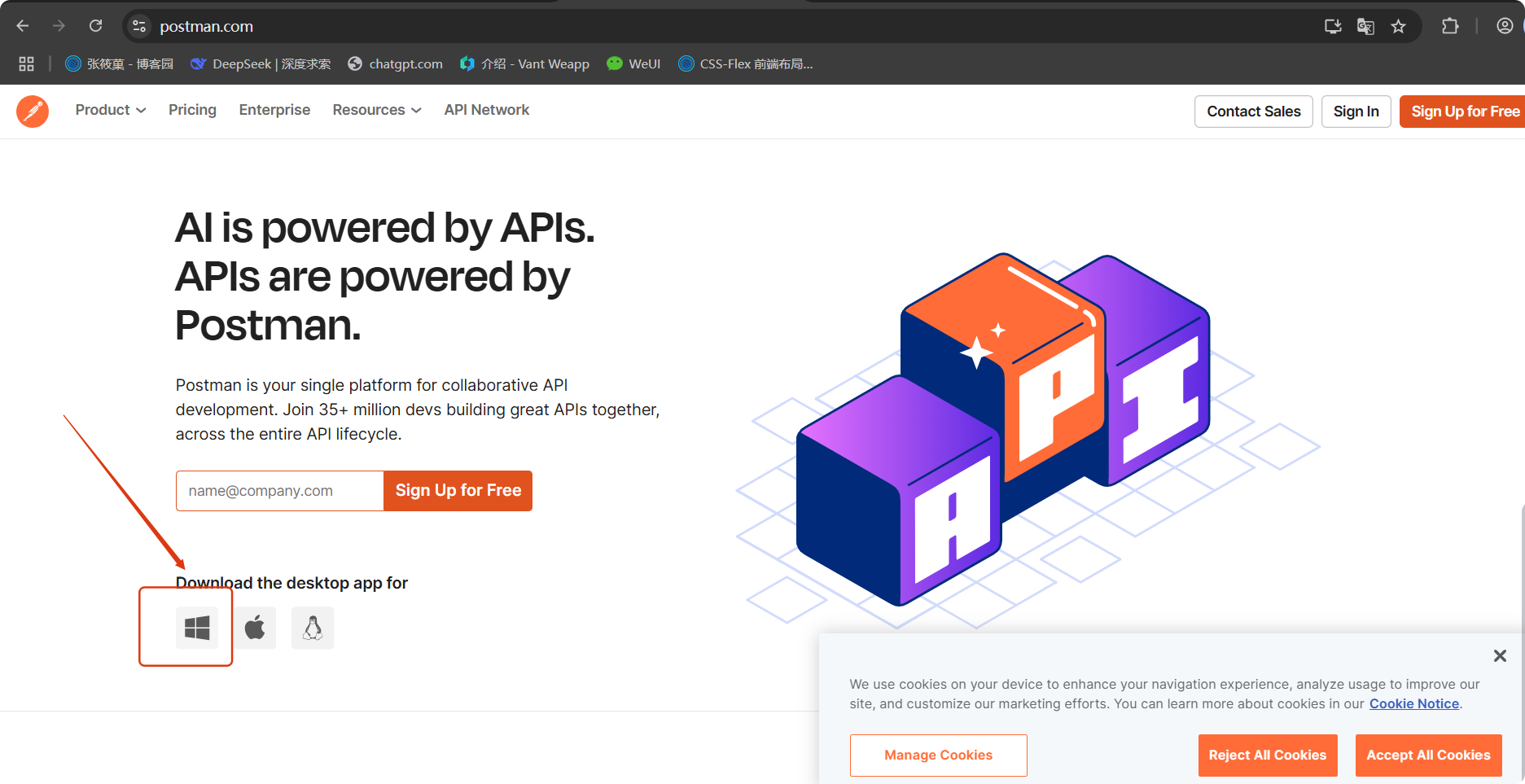Reload the current page
Screen dimensions: 1525x784
95,26
